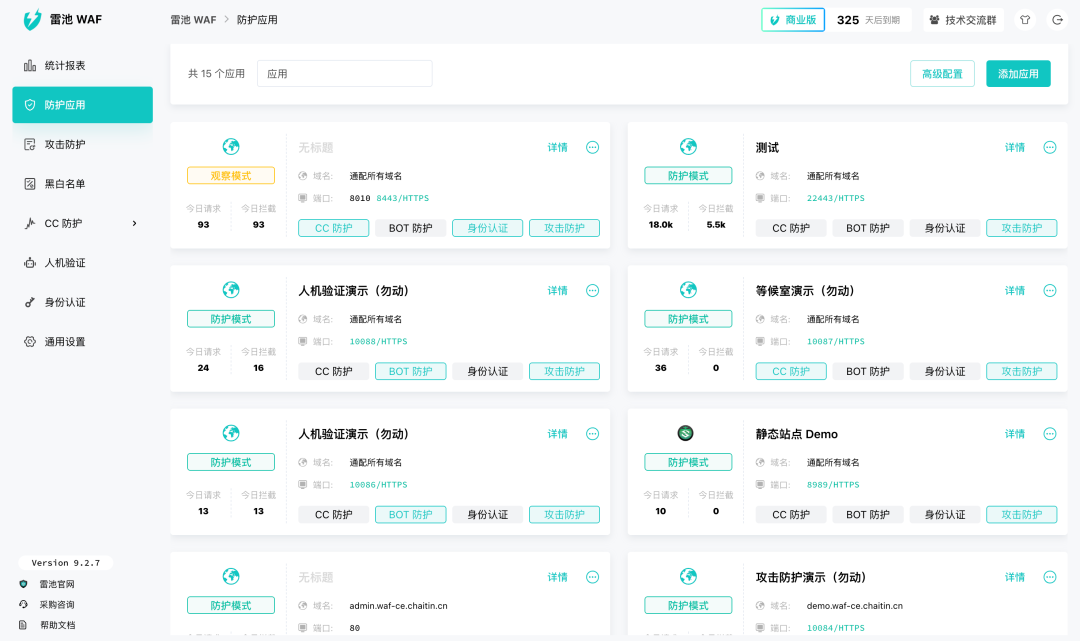
Task: Select 防护应用 in the sidebar
Action: click(83, 105)
